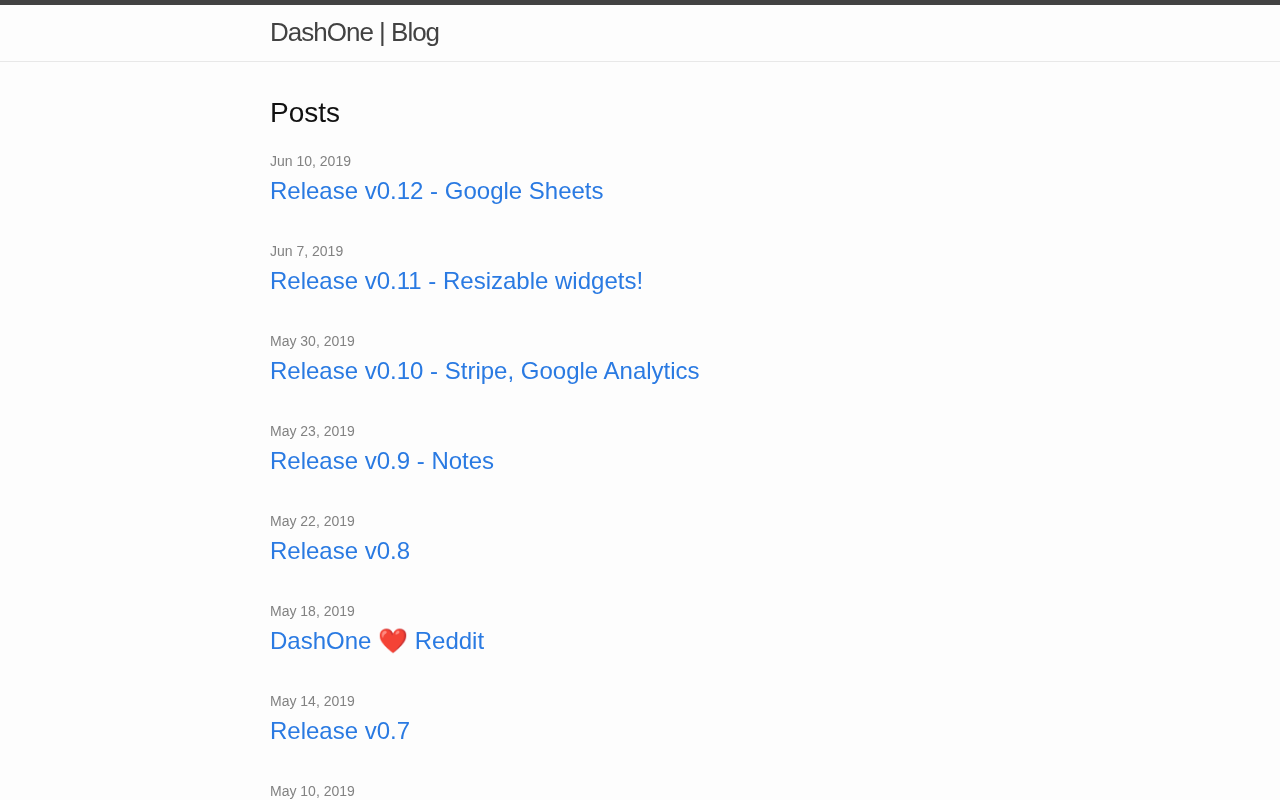This screenshot has height=800, width=1280.
Task: Click the dark strip at the page top
Action: pyautogui.click(x=640, y=2)
